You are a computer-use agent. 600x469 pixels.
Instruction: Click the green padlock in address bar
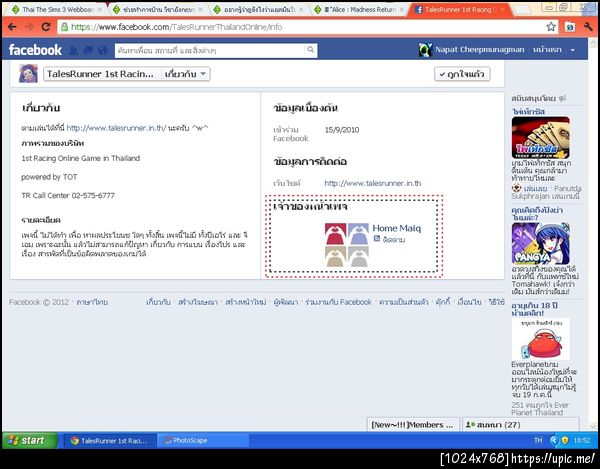pos(65,27)
